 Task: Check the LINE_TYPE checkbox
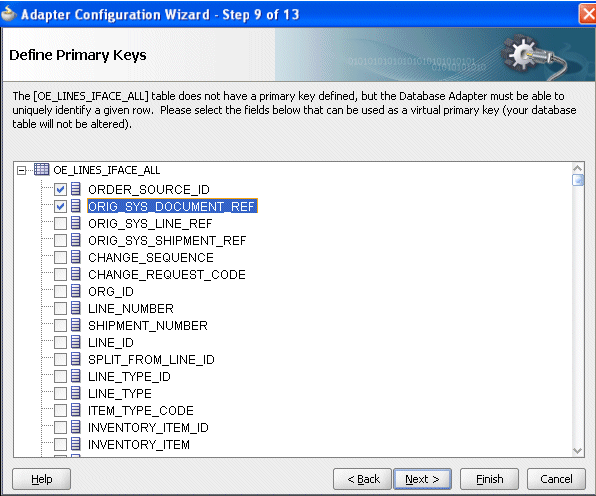[x=60, y=393]
